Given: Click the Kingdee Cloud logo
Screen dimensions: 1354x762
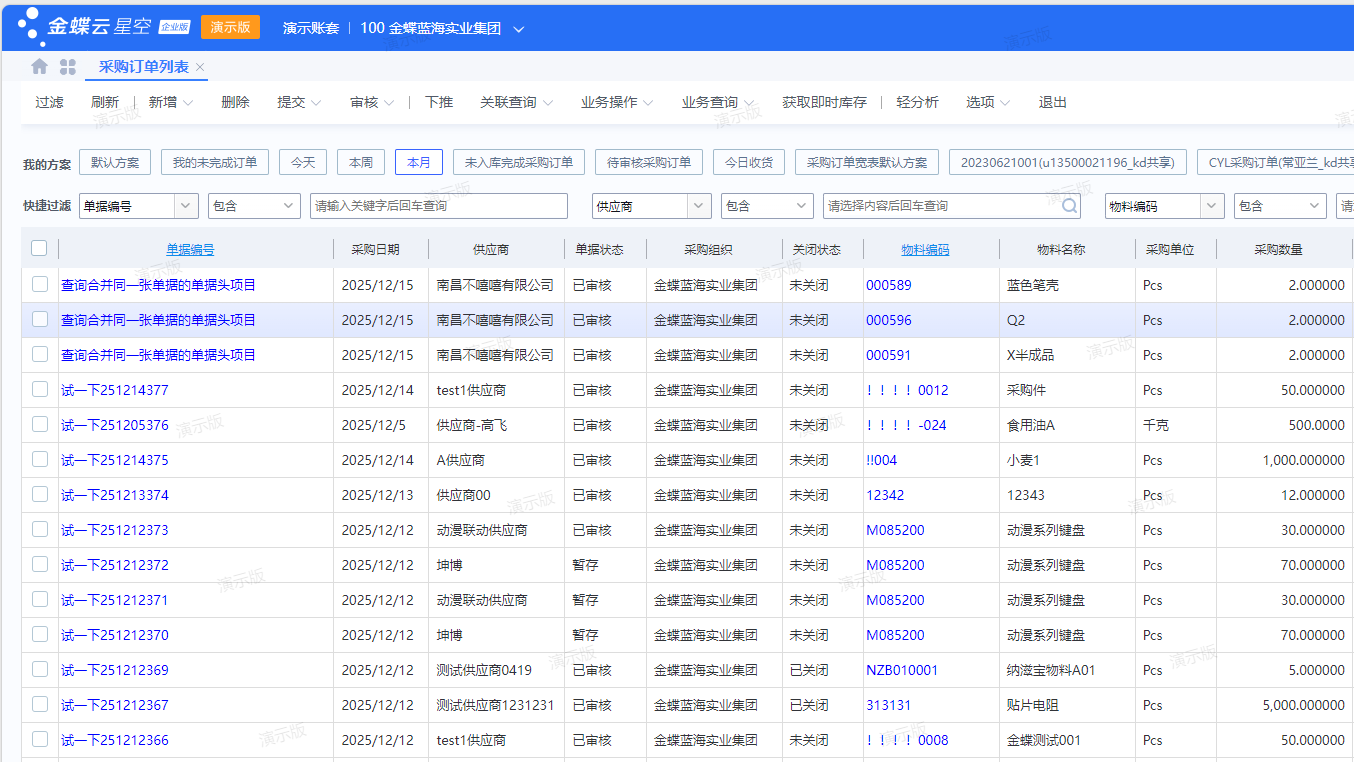Looking at the screenshot, I should [92, 27].
